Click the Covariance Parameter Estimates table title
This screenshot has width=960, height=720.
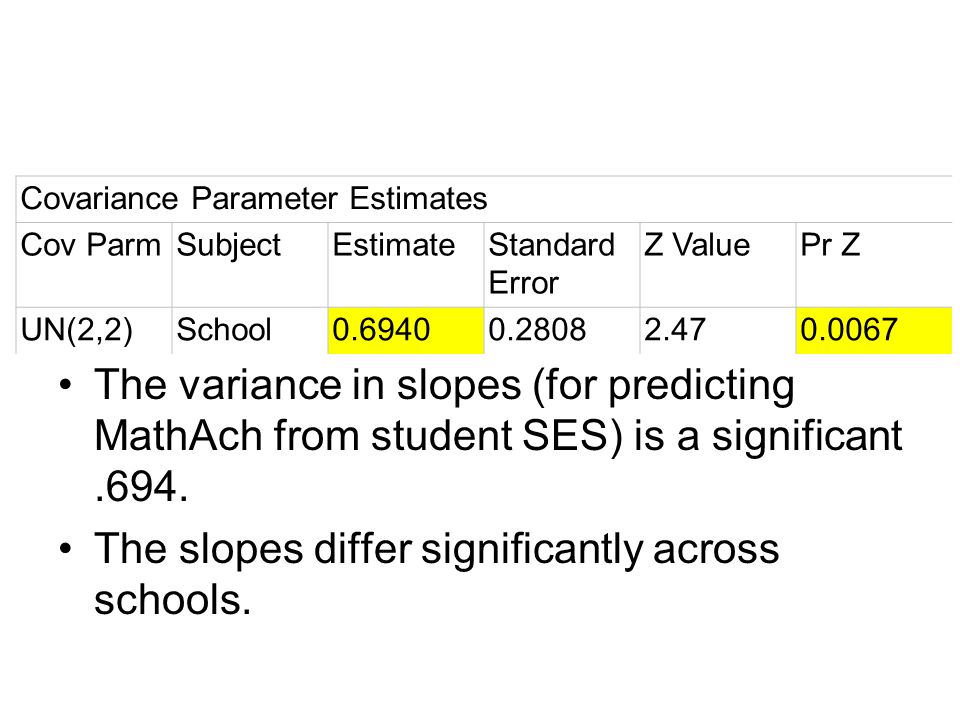tap(253, 198)
